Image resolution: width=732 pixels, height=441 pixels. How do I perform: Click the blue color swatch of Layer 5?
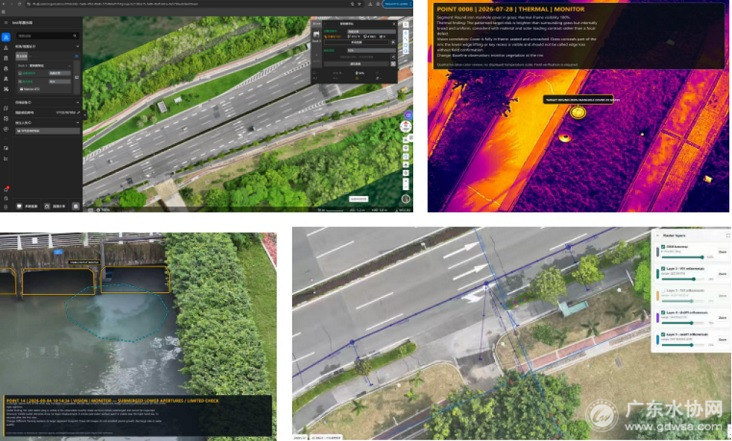(x=658, y=340)
